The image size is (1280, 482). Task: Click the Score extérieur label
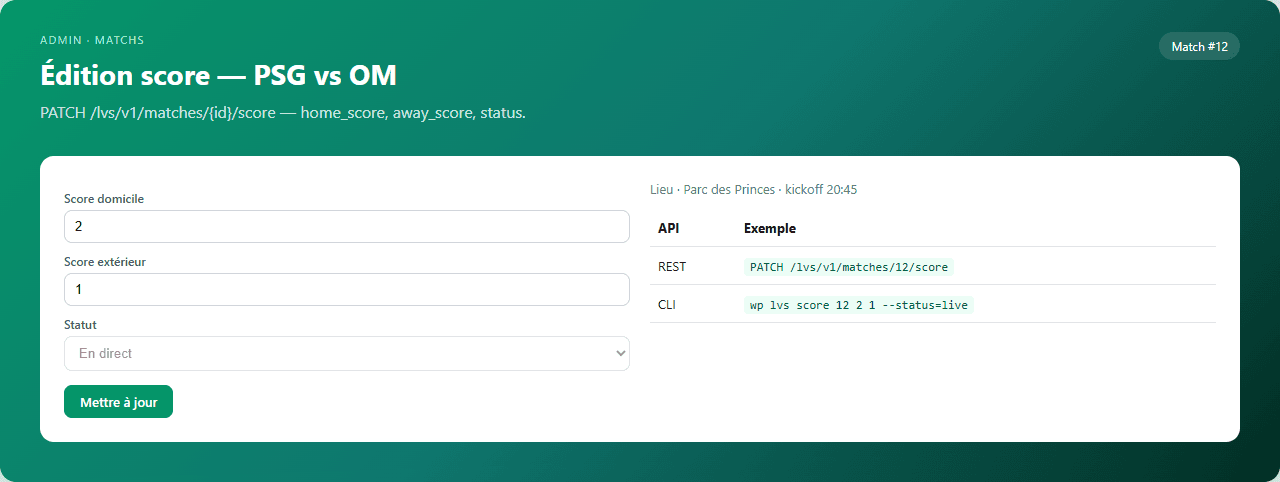(x=105, y=262)
